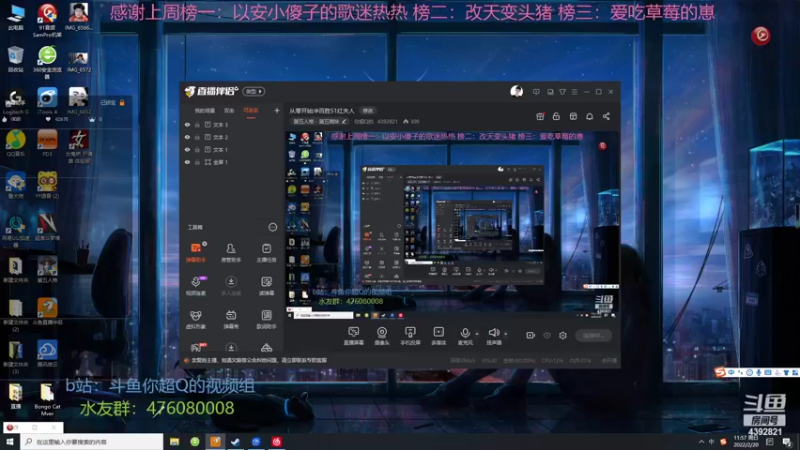
Task: Open shop icon in room header
Action: click(573, 116)
